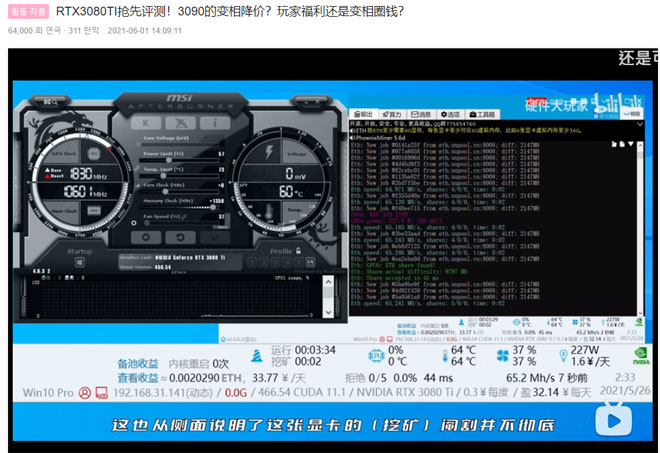660x453 pixels.
Task: Click Power Limit slider handle
Action: pyautogui.click(x=169, y=160)
